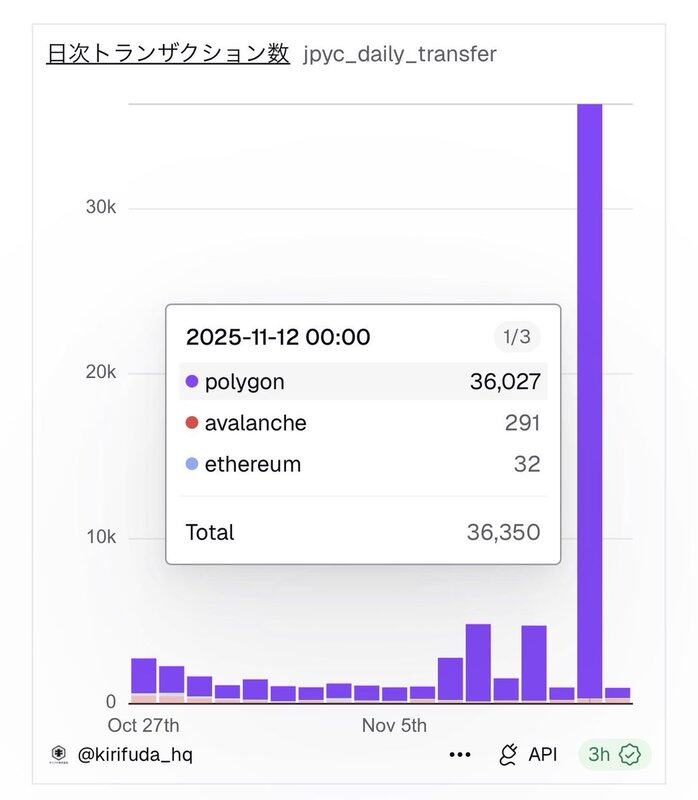Viewport: 698px width, 800px height.
Task: Click the Nov 5th axis label
Action: 394,725
